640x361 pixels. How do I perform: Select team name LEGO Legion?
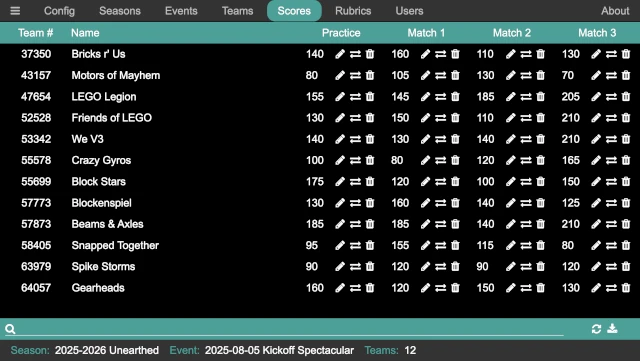[x=104, y=96]
